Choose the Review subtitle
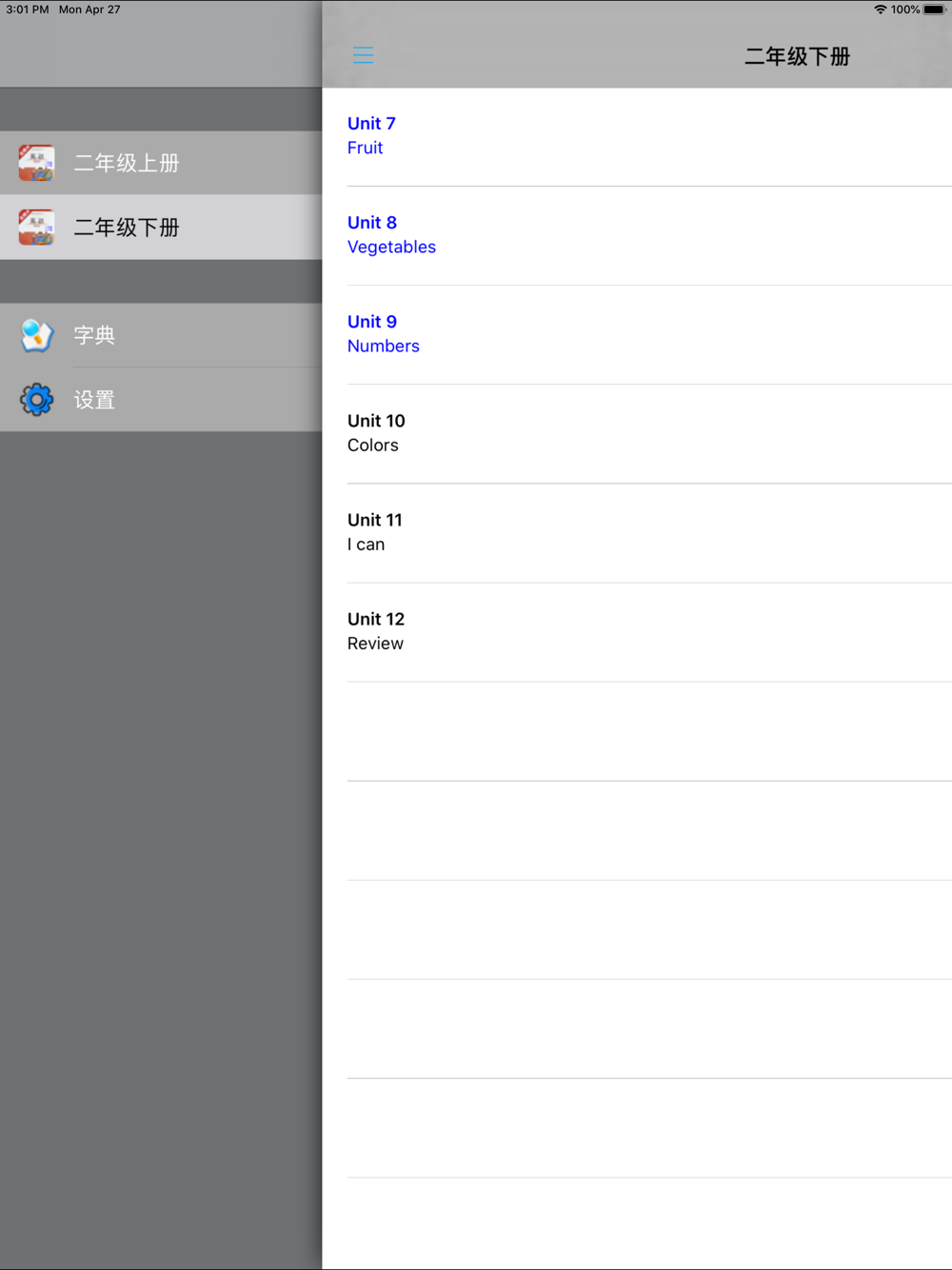 (375, 644)
